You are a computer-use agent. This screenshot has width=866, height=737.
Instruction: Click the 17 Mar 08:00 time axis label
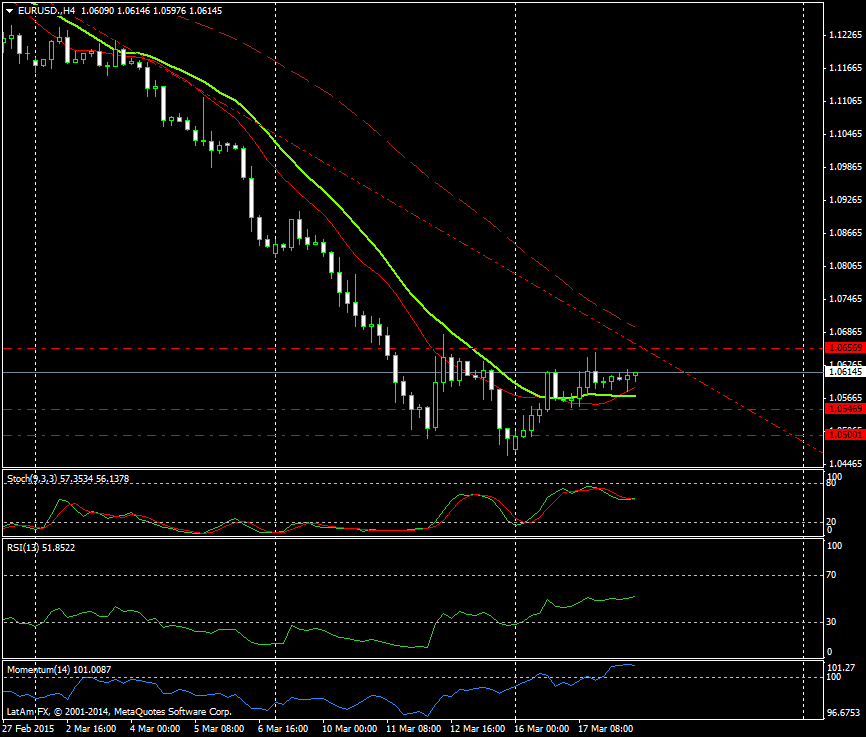(607, 728)
